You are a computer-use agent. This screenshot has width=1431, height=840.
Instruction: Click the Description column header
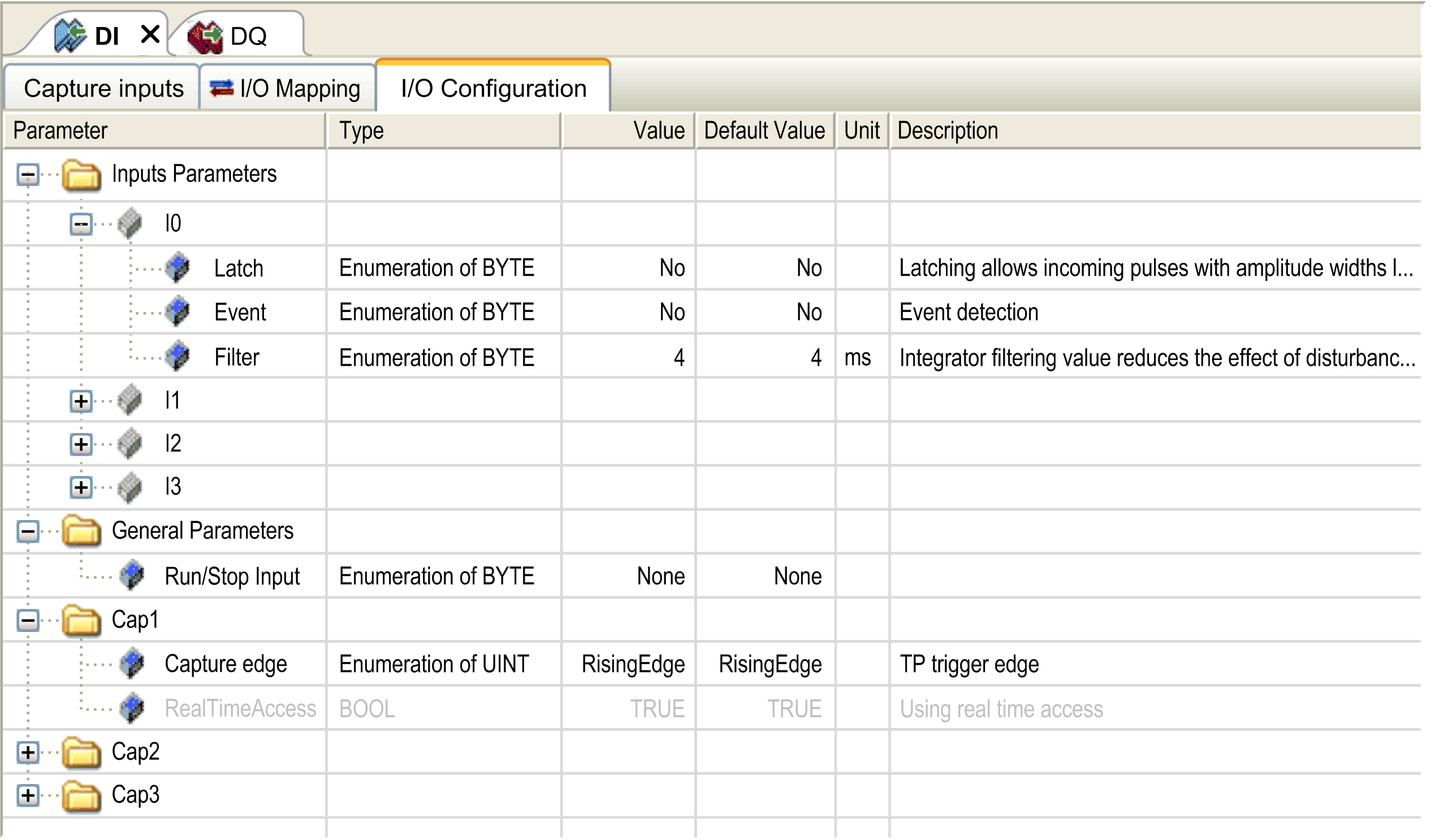point(948,131)
